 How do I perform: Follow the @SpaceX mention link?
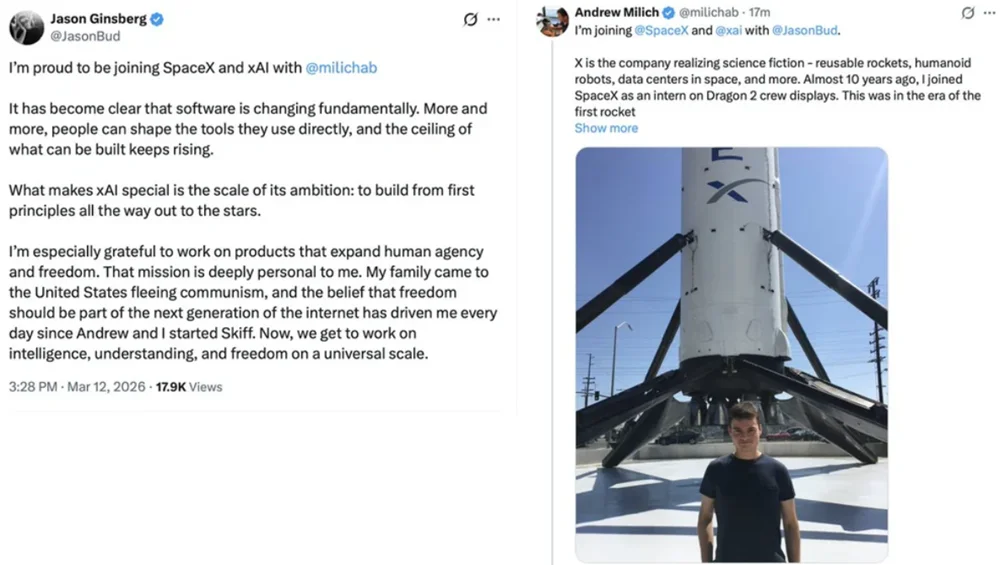661,30
